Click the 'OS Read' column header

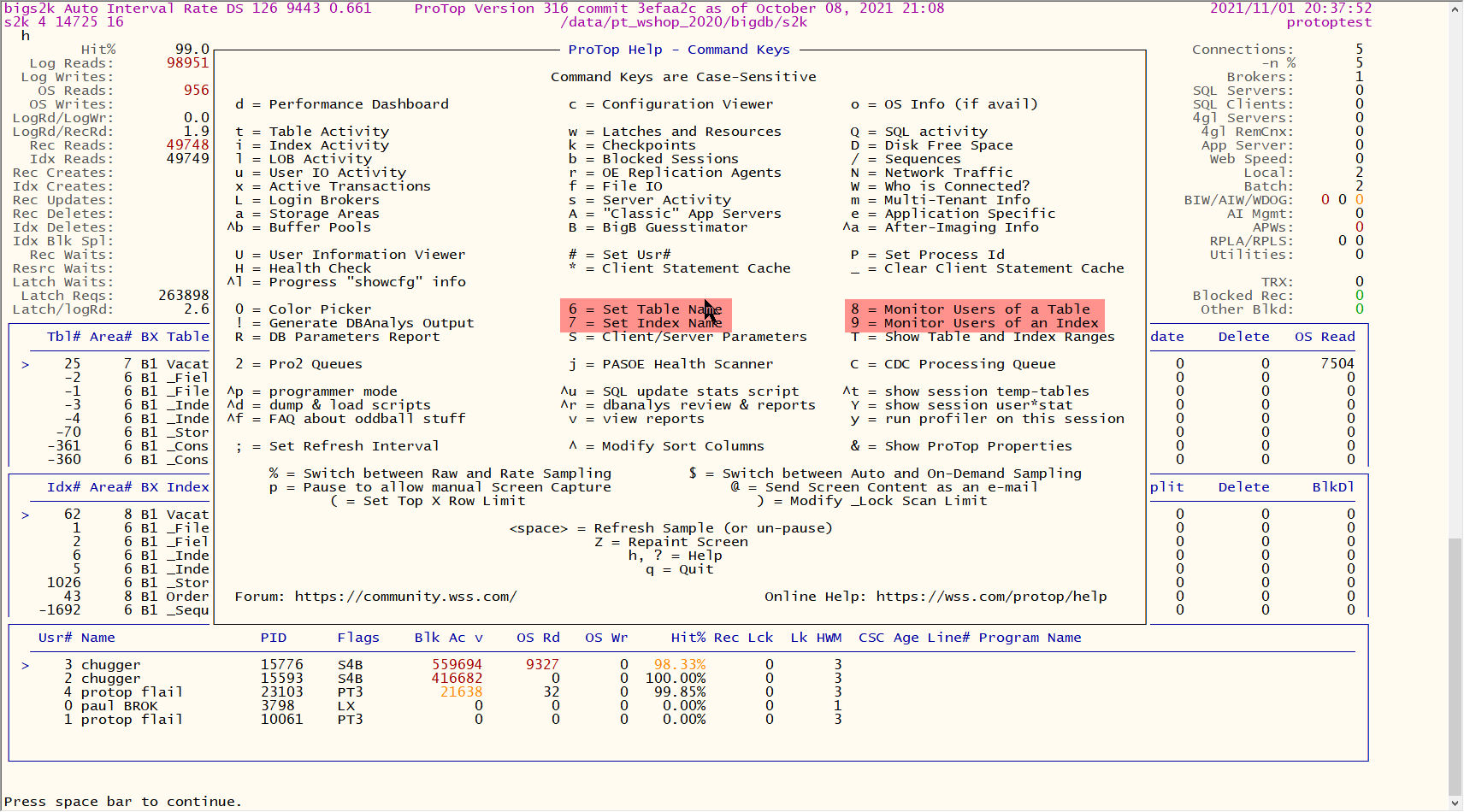[1325, 337]
